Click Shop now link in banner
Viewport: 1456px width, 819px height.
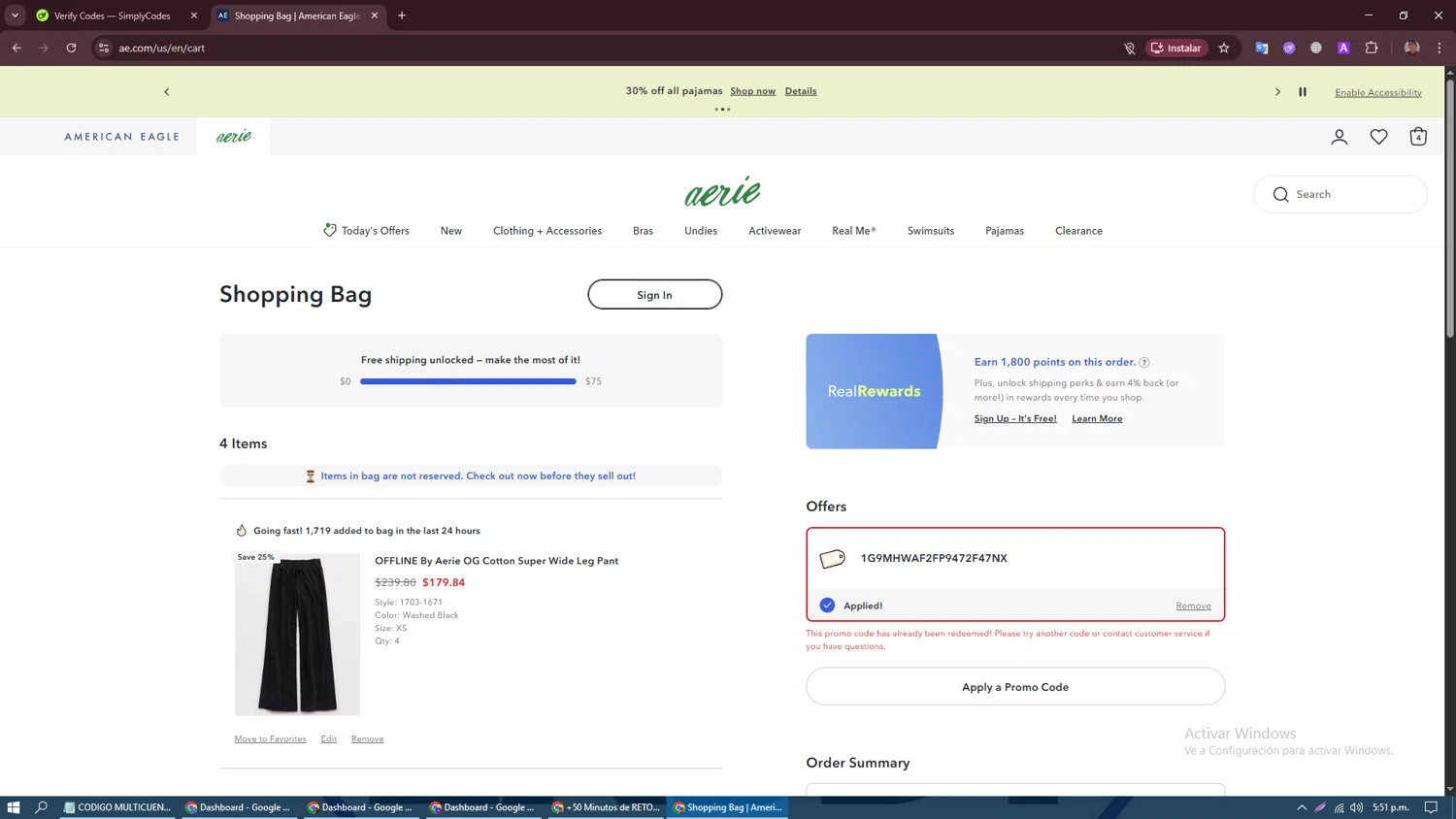(x=752, y=91)
